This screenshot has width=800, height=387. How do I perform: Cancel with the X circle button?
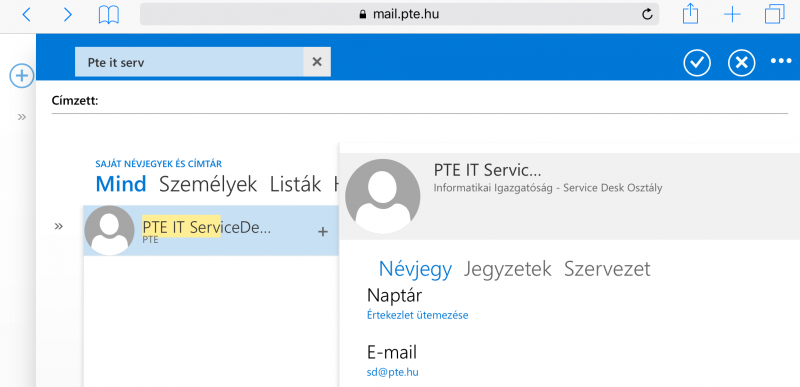click(741, 63)
